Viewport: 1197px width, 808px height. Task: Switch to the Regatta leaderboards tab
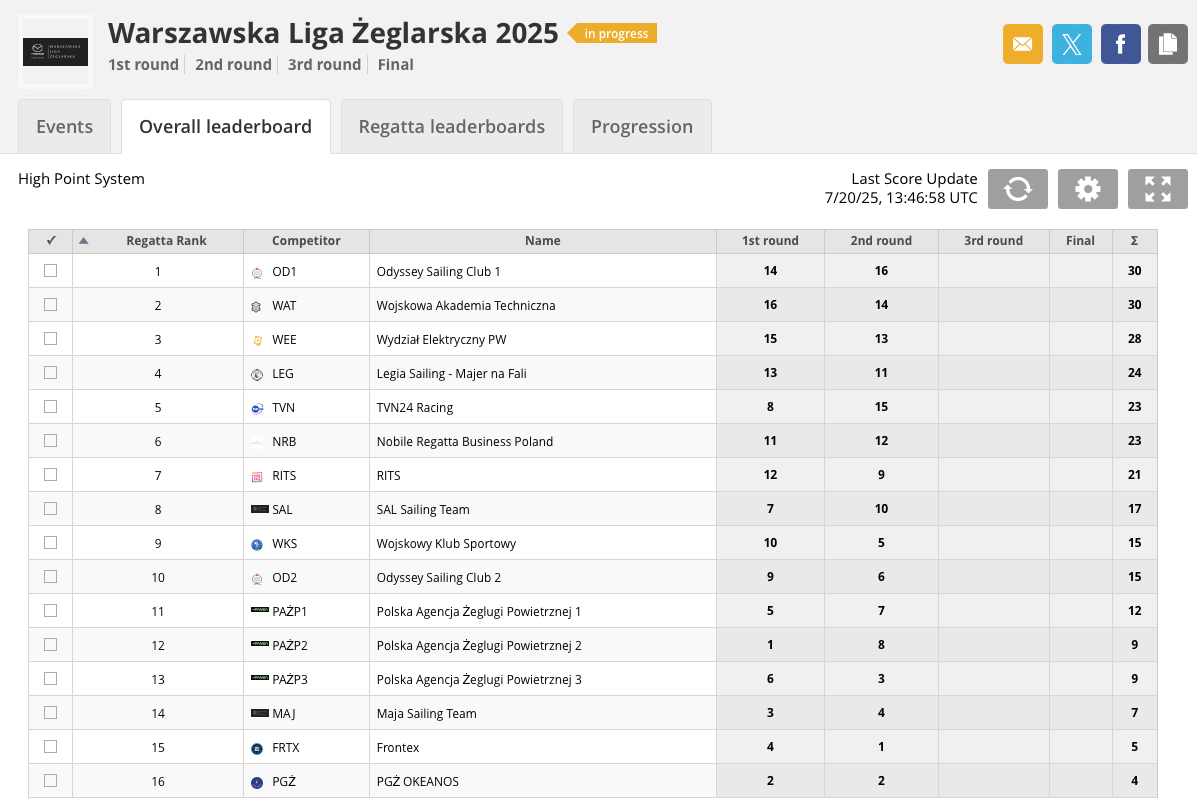coord(451,127)
